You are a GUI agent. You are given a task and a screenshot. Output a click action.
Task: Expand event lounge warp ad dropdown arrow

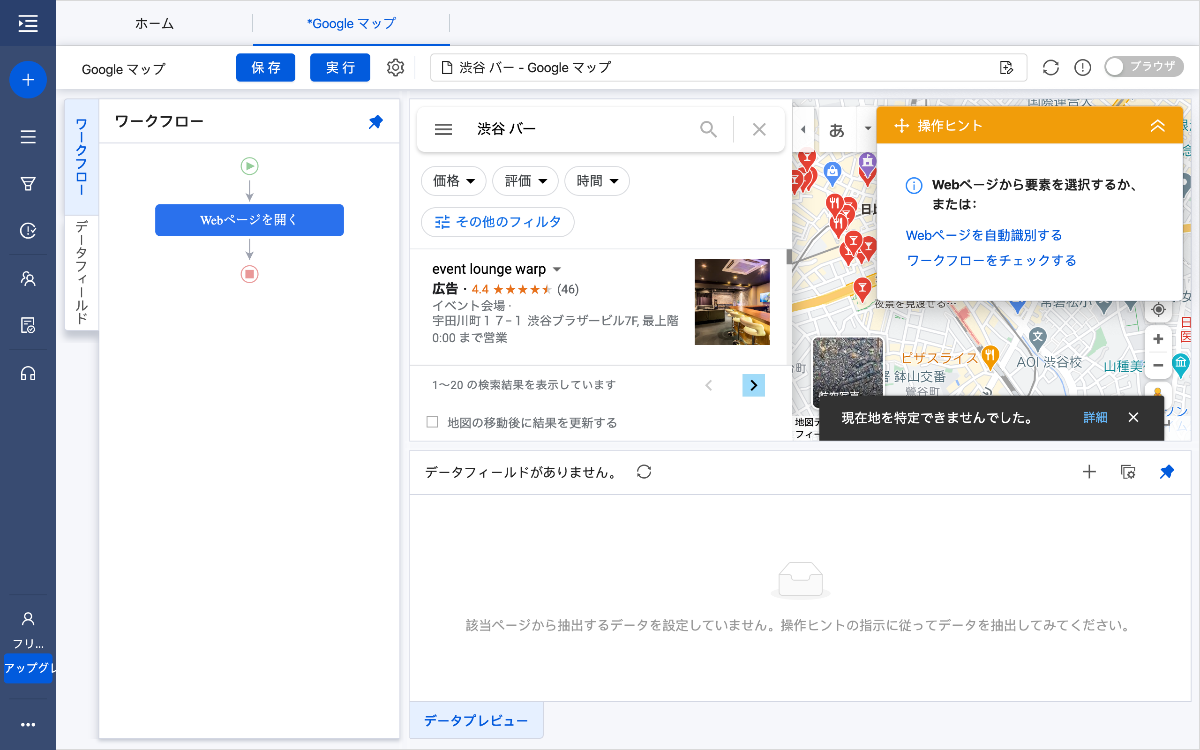point(557,270)
